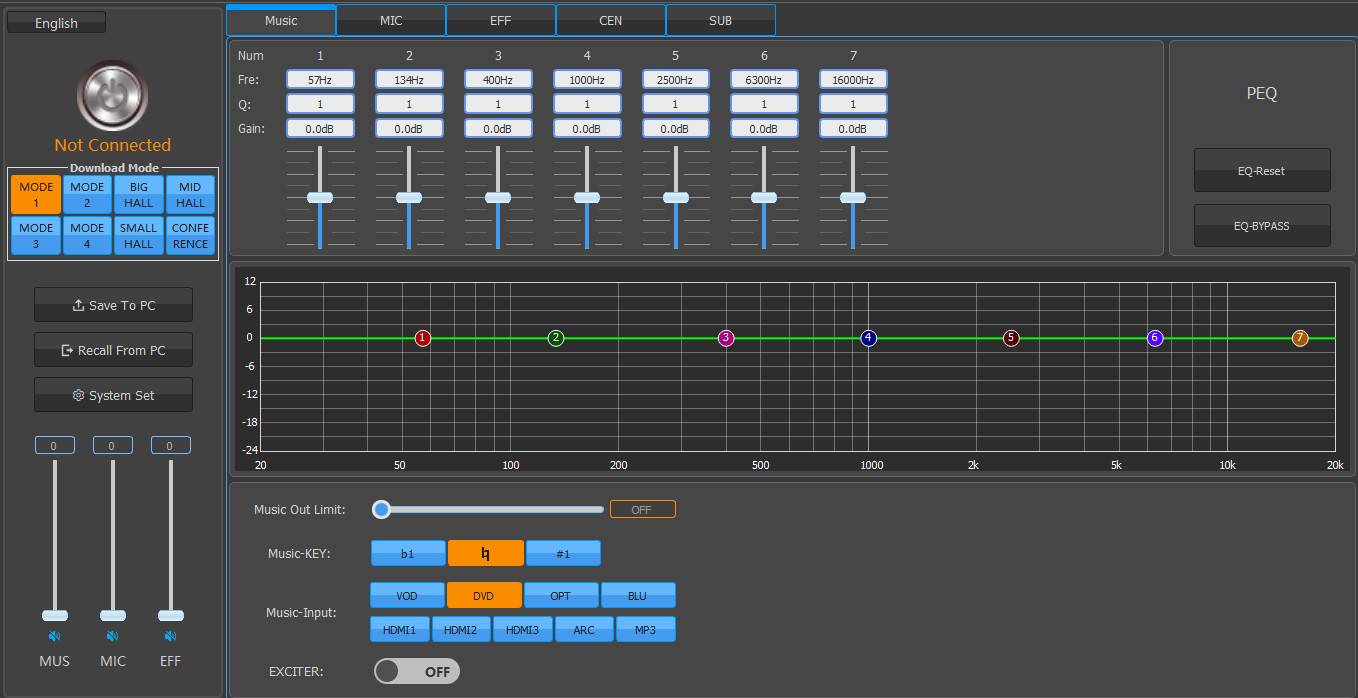Click the power connect button
1358x698 pixels.
[x=112, y=96]
